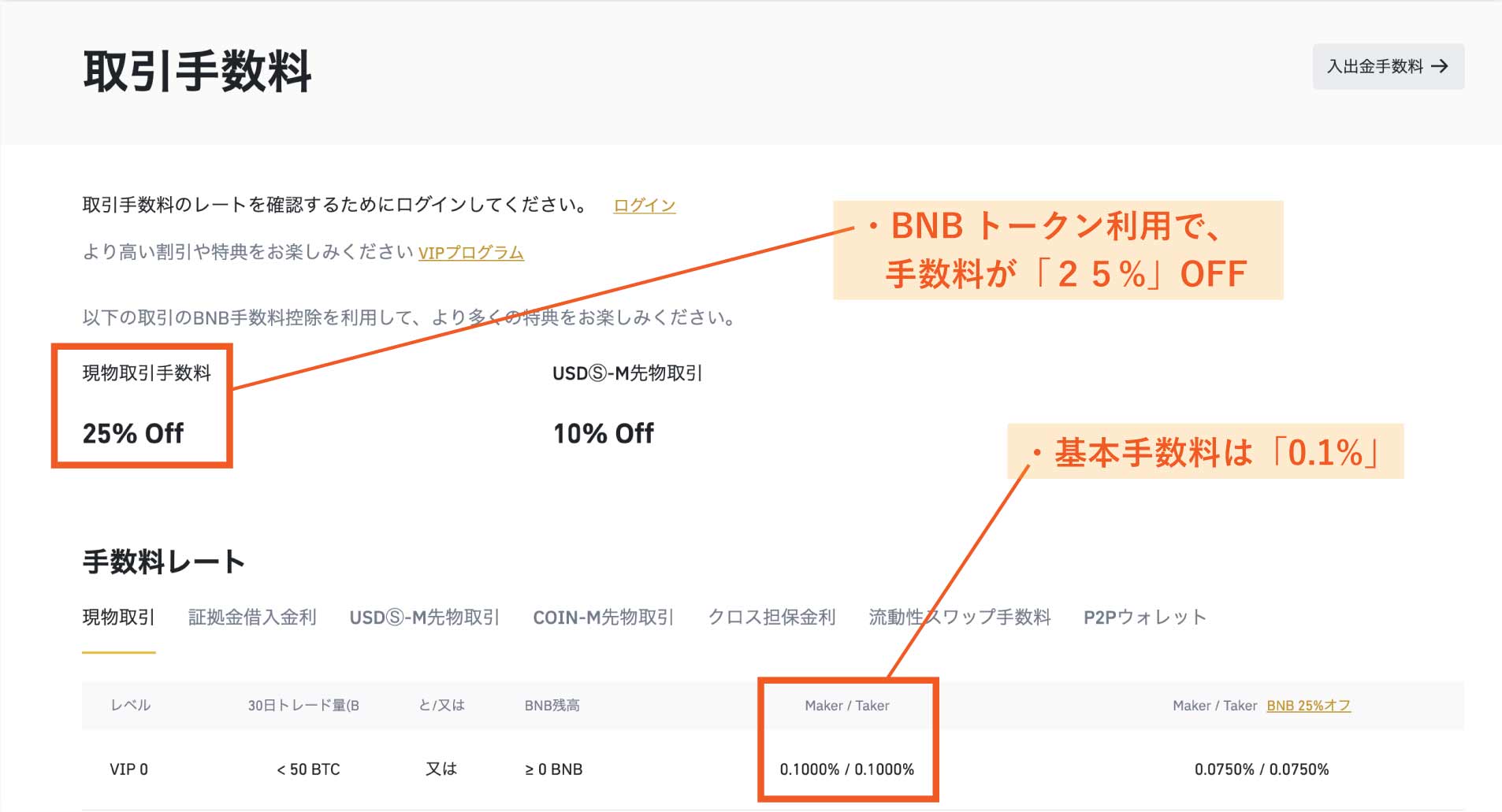
Task: Open the VIPプログラム link
Action: point(470,253)
